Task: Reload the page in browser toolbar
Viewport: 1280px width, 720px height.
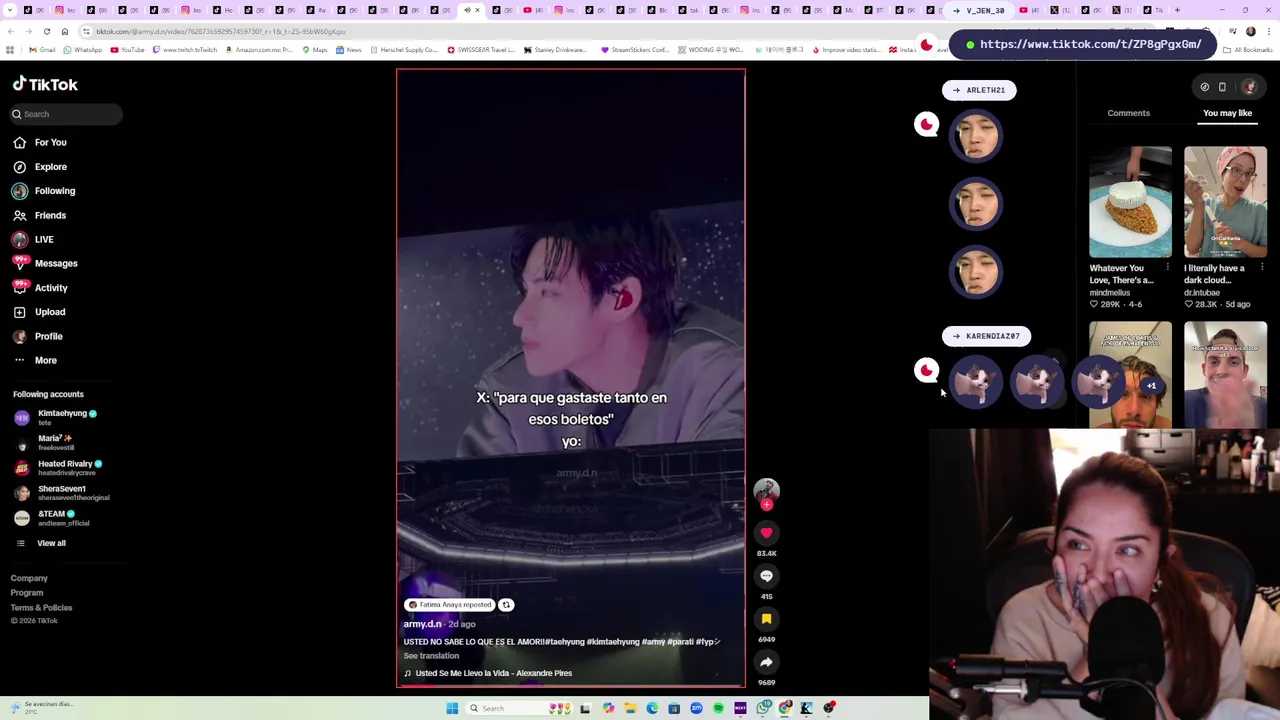Action: point(46,32)
